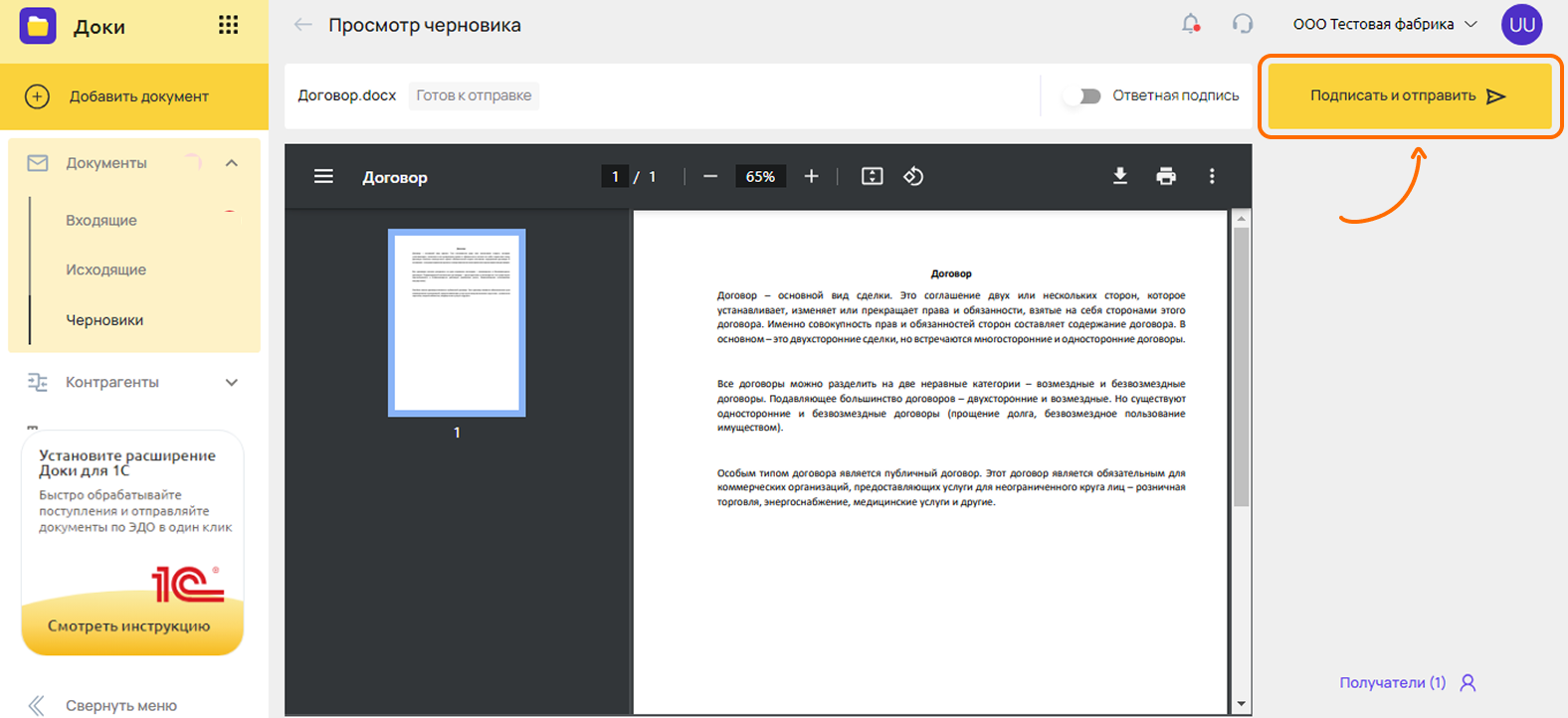Click the Контрагенты sidebar icon
This screenshot has height=718, width=1568.
click(x=38, y=382)
